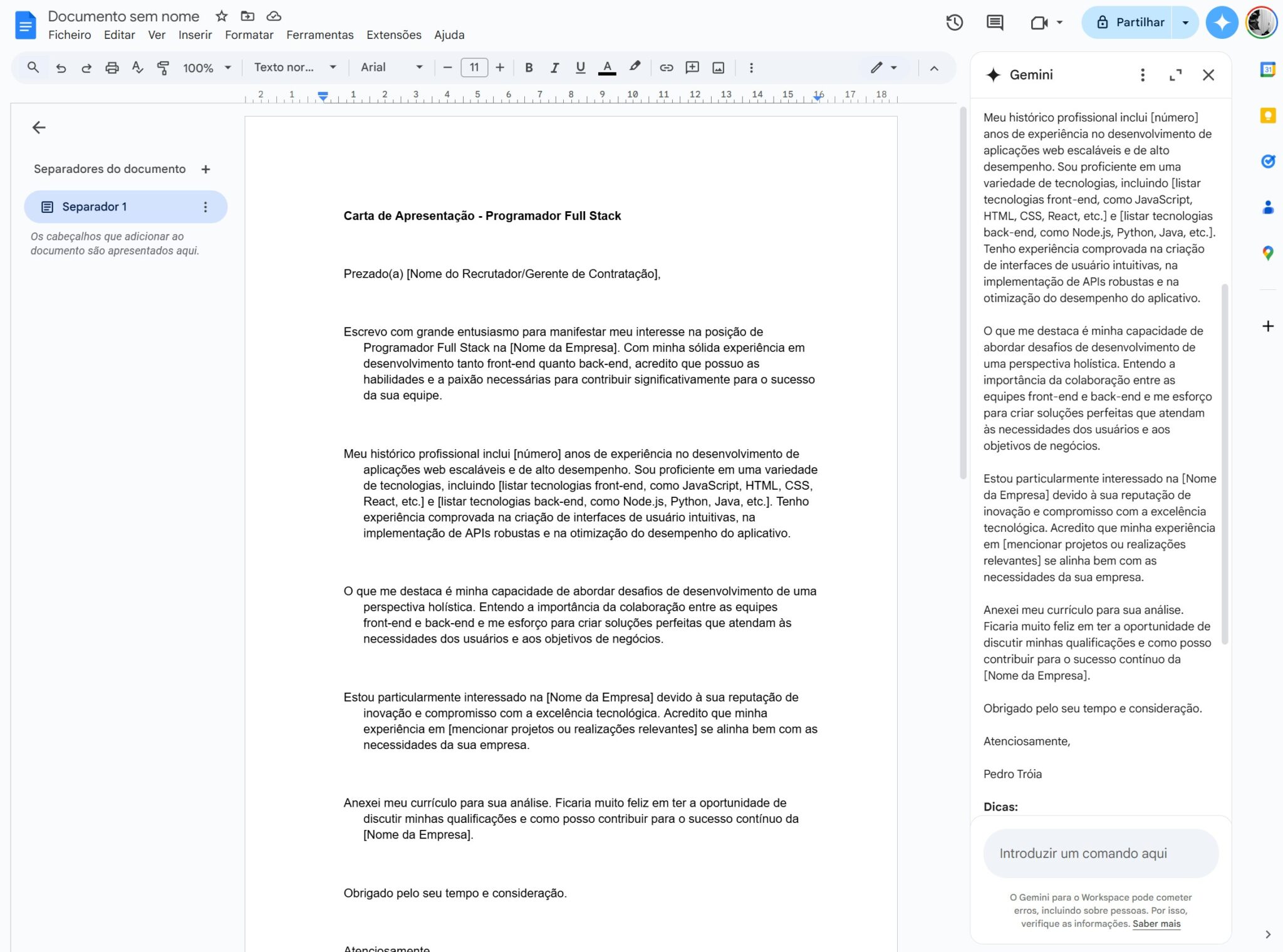Open Contacts side panel
This screenshot has width=1283, height=952.
[x=1268, y=207]
